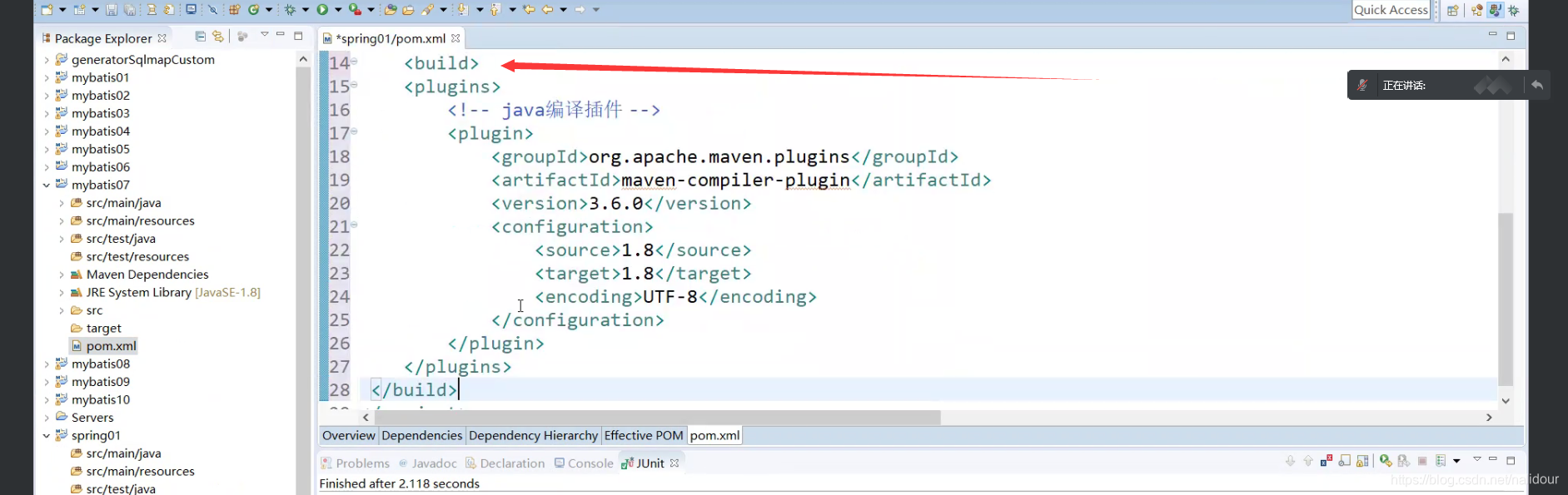Click the JUnit Rerun Test icon
This screenshot has height=495, width=1568.
[x=1386, y=460]
